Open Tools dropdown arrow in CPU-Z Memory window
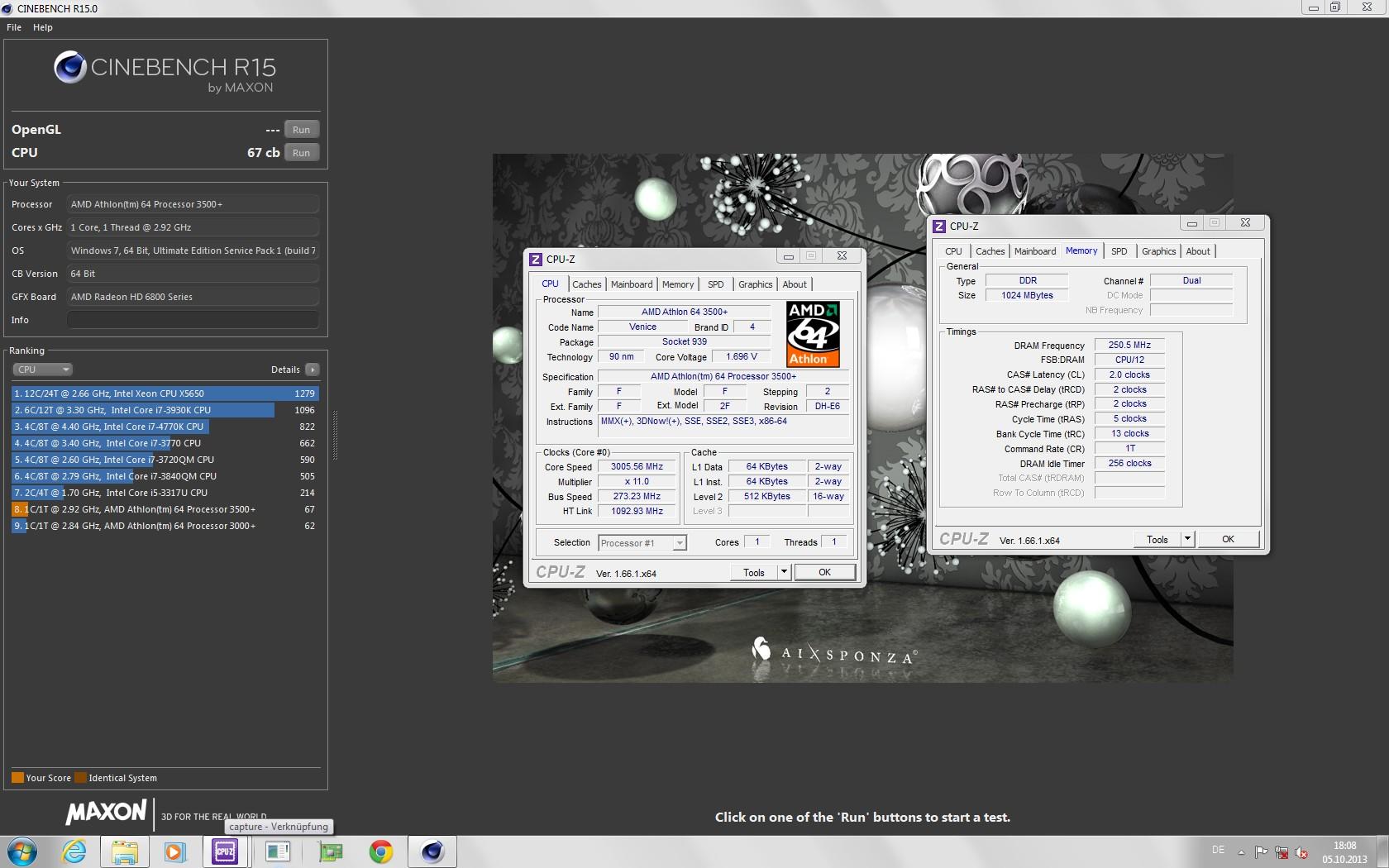The height and width of the screenshot is (868, 1389). 1187,539
